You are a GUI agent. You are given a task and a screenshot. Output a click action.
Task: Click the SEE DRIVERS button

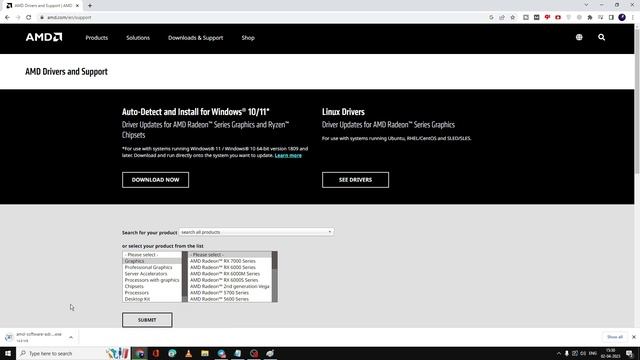(356, 180)
